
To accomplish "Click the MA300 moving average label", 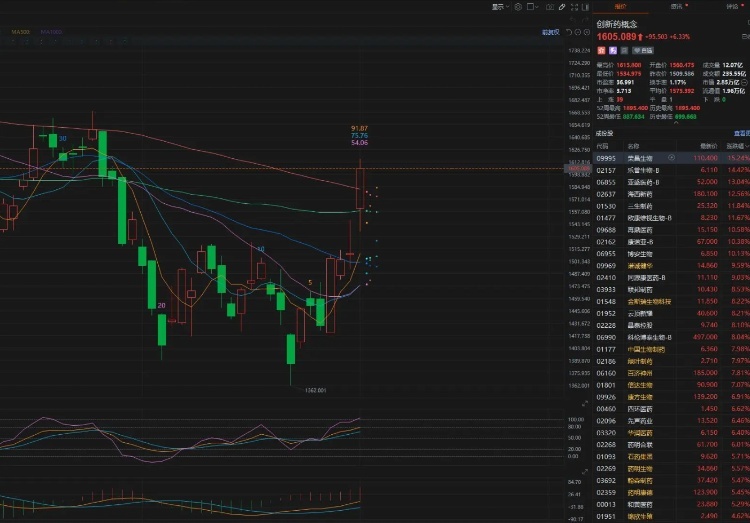I will (x=20, y=31).
